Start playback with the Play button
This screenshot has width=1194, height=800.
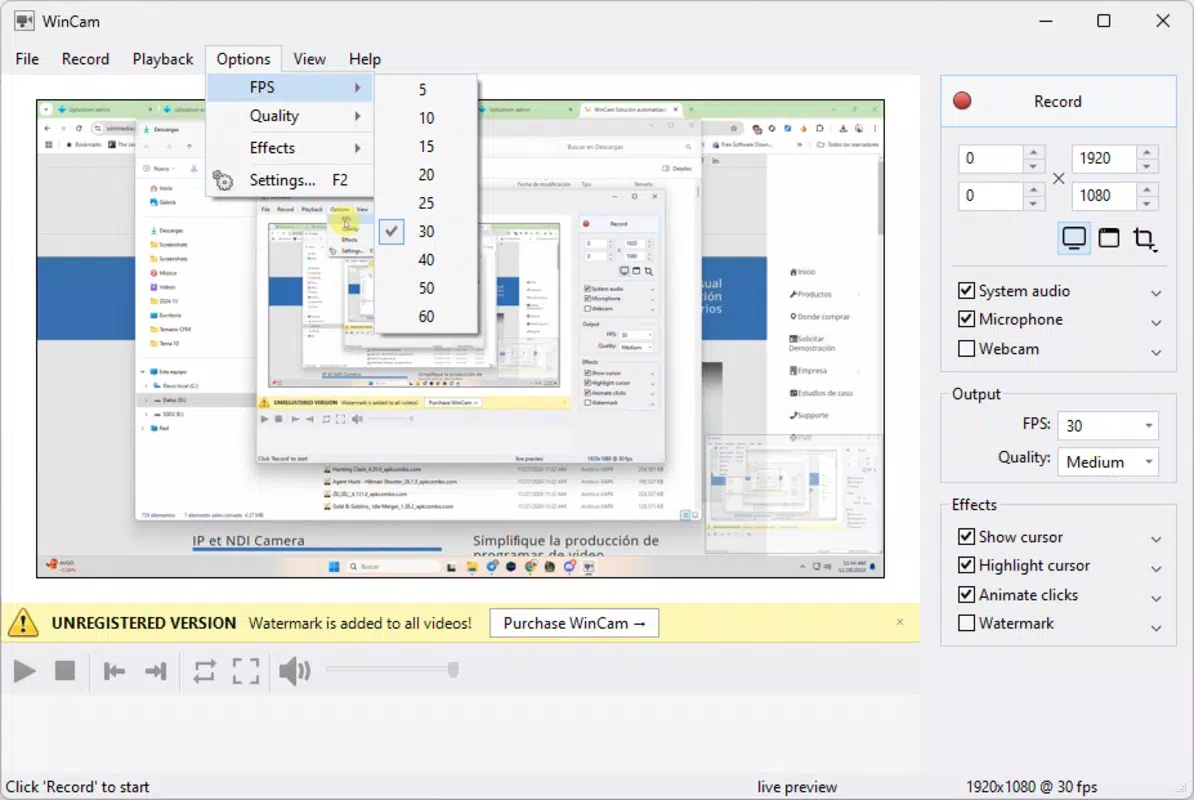coord(24,671)
